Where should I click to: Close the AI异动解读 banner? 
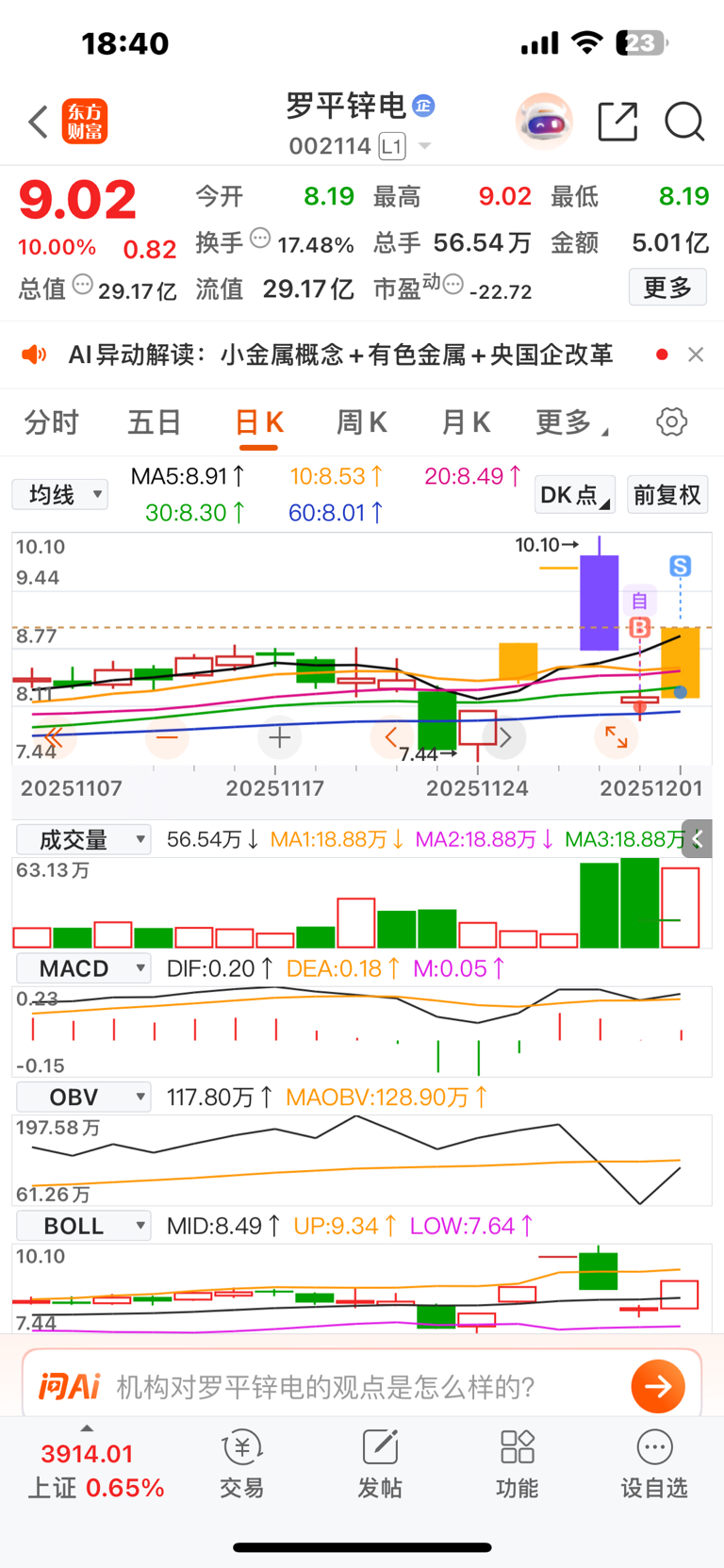tap(696, 355)
